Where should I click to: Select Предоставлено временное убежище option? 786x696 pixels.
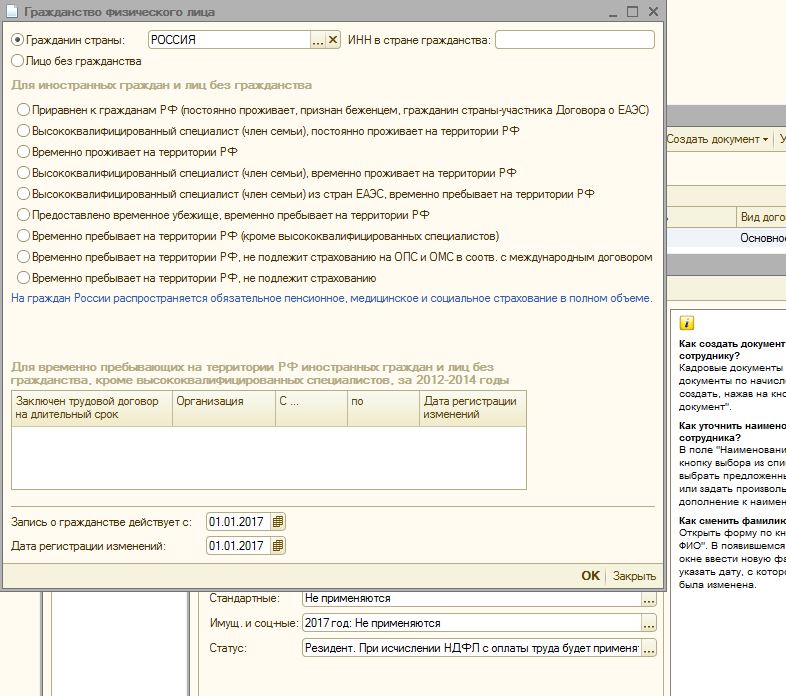(24, 214)
